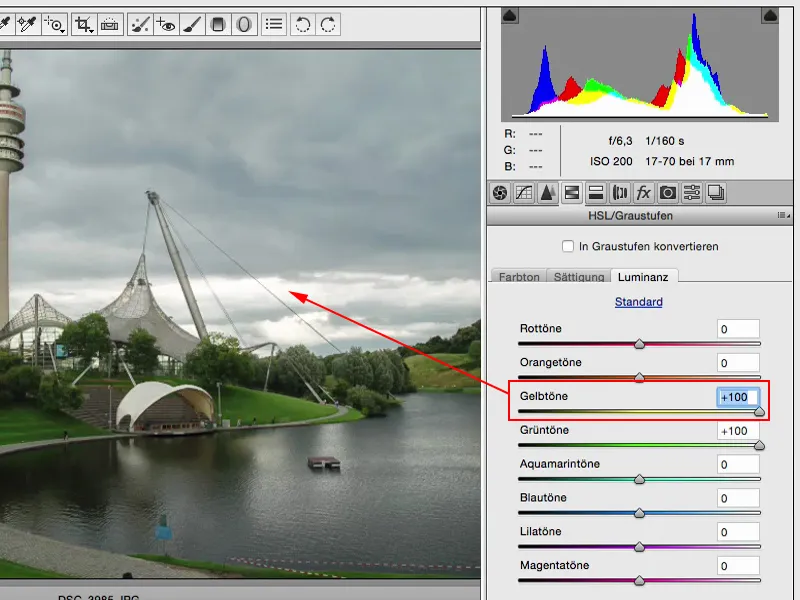Rotate image 90° counterclockwise

click(303, 24)
